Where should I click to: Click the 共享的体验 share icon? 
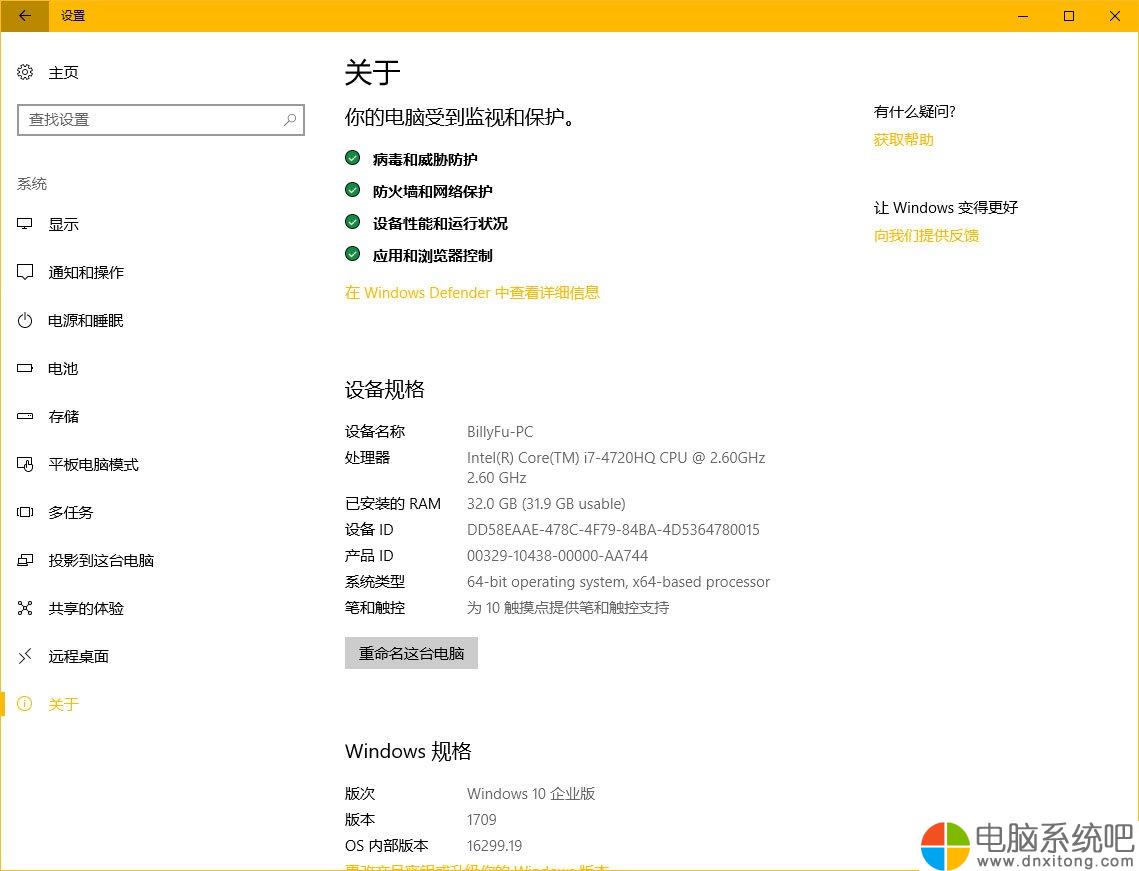(25, 608)
